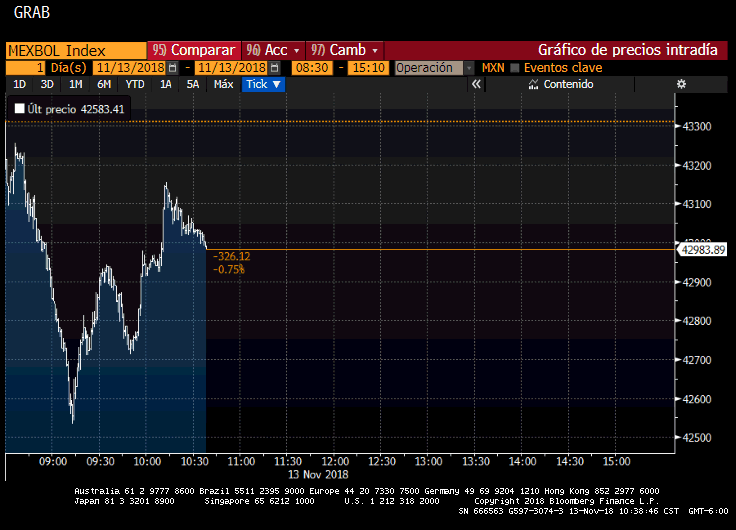Click the chart settings gear icon
Viewport: 736px width, 530px height.
(681, 84)
